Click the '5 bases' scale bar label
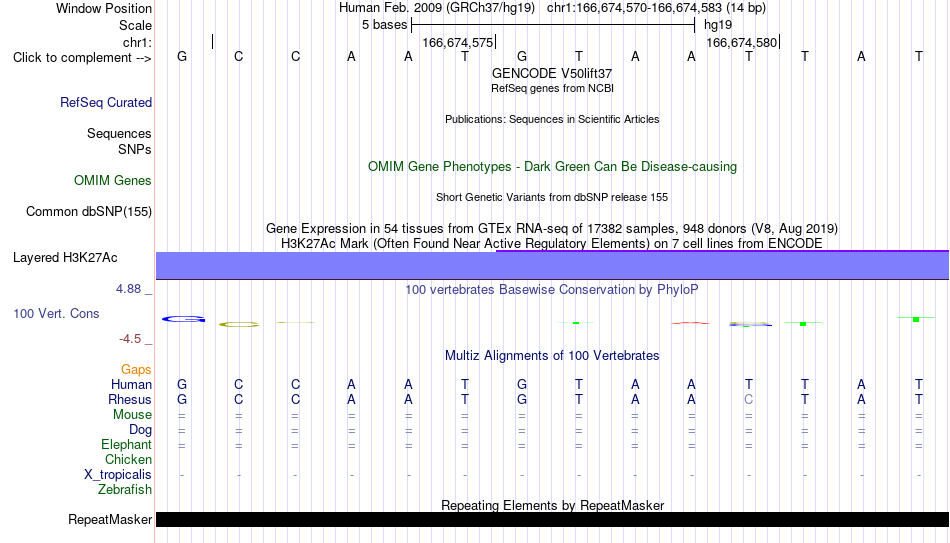 [384, 25]
